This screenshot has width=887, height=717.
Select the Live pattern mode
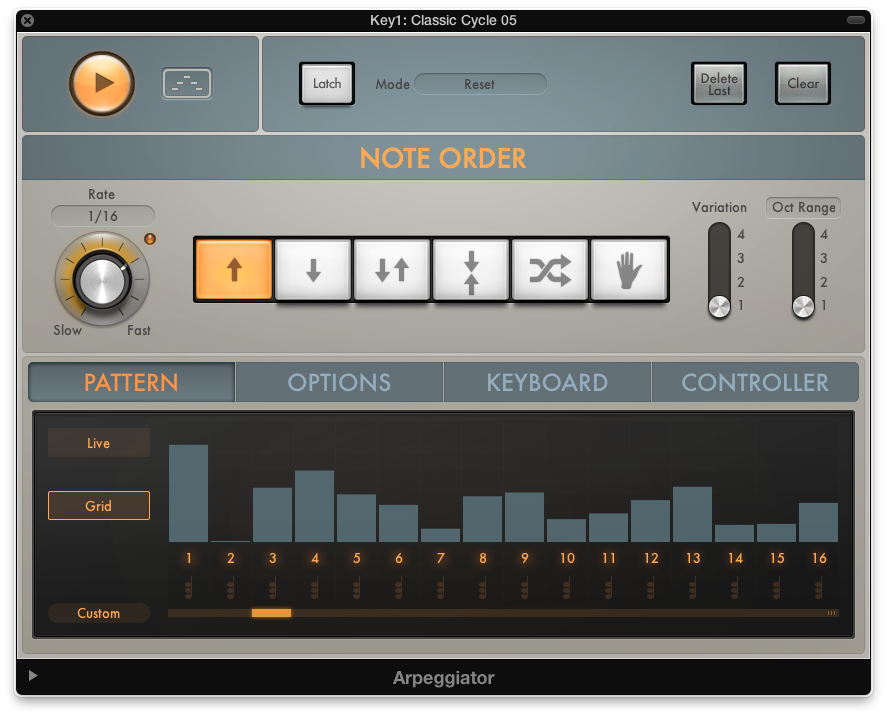coord(99,443)
